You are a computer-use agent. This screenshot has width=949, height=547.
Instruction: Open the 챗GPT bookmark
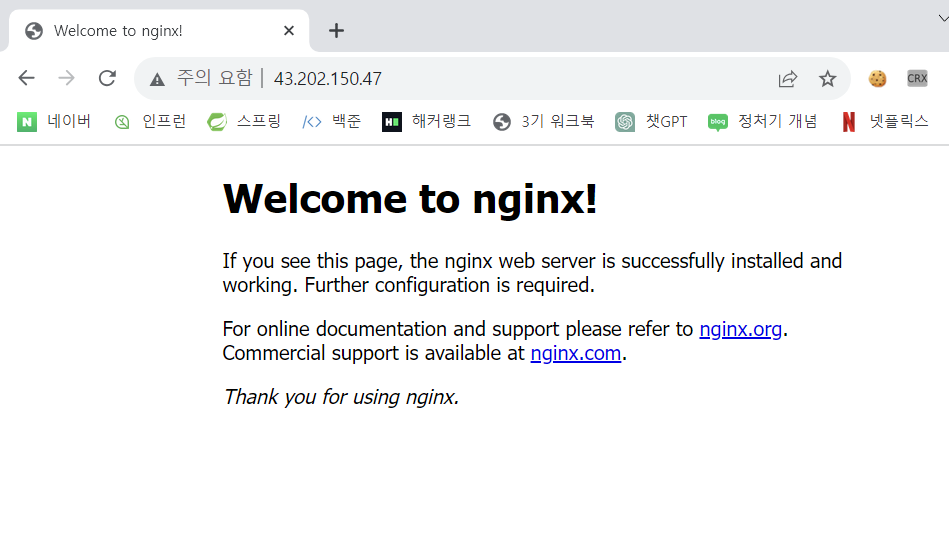pos(651,122)
